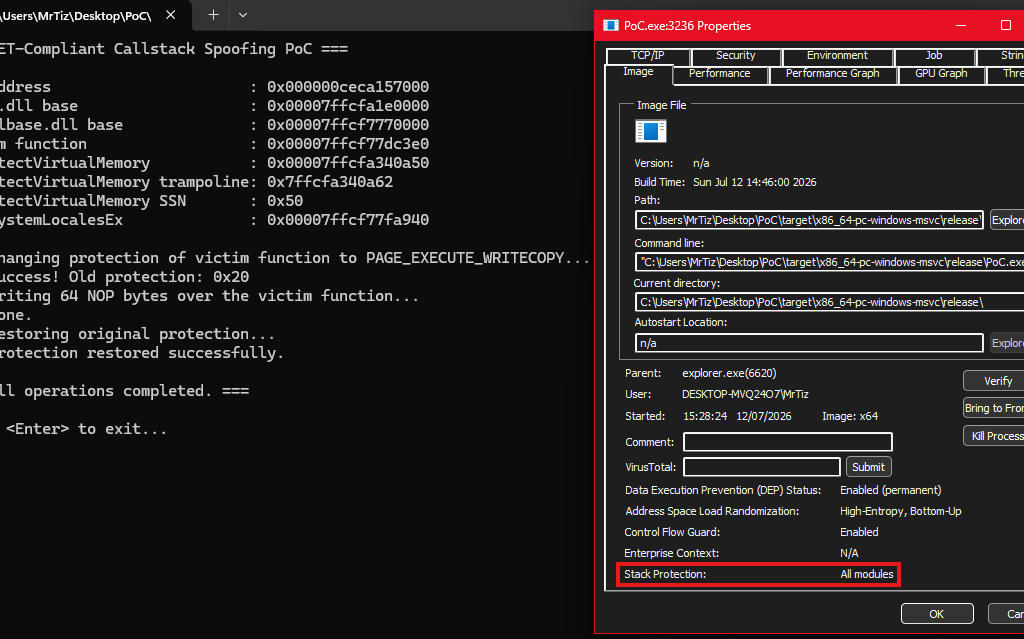
Task: Click the '<Enter> to exit...' prompt in terminal
Action: click(86, 429)
